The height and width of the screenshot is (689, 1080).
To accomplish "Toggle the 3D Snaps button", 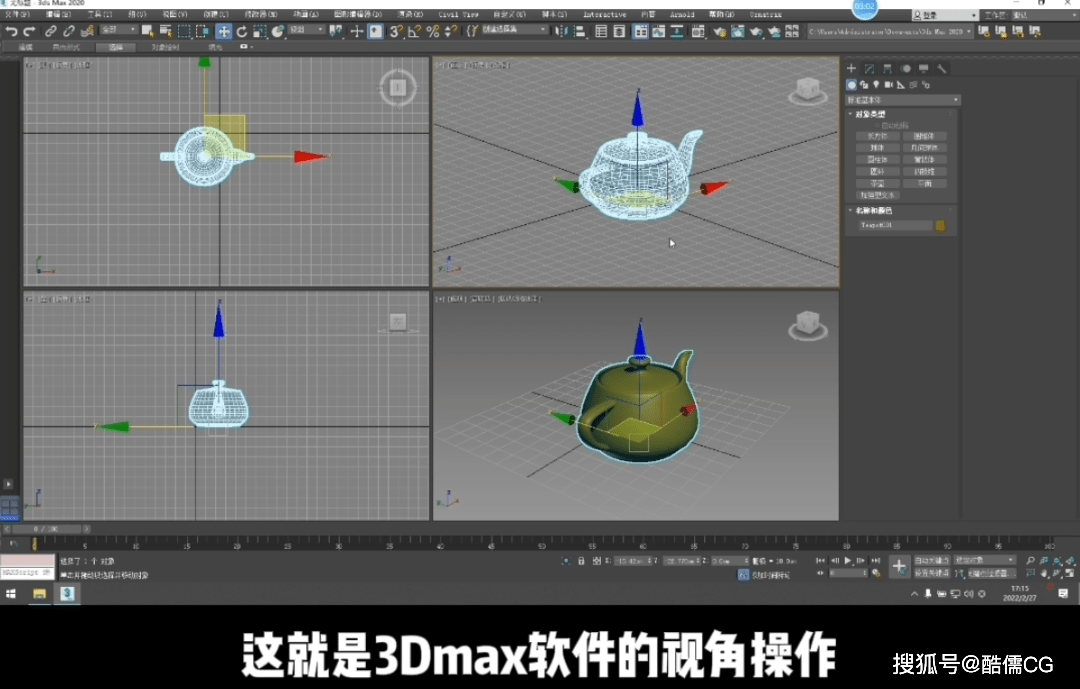I will [x=396, y=31].
